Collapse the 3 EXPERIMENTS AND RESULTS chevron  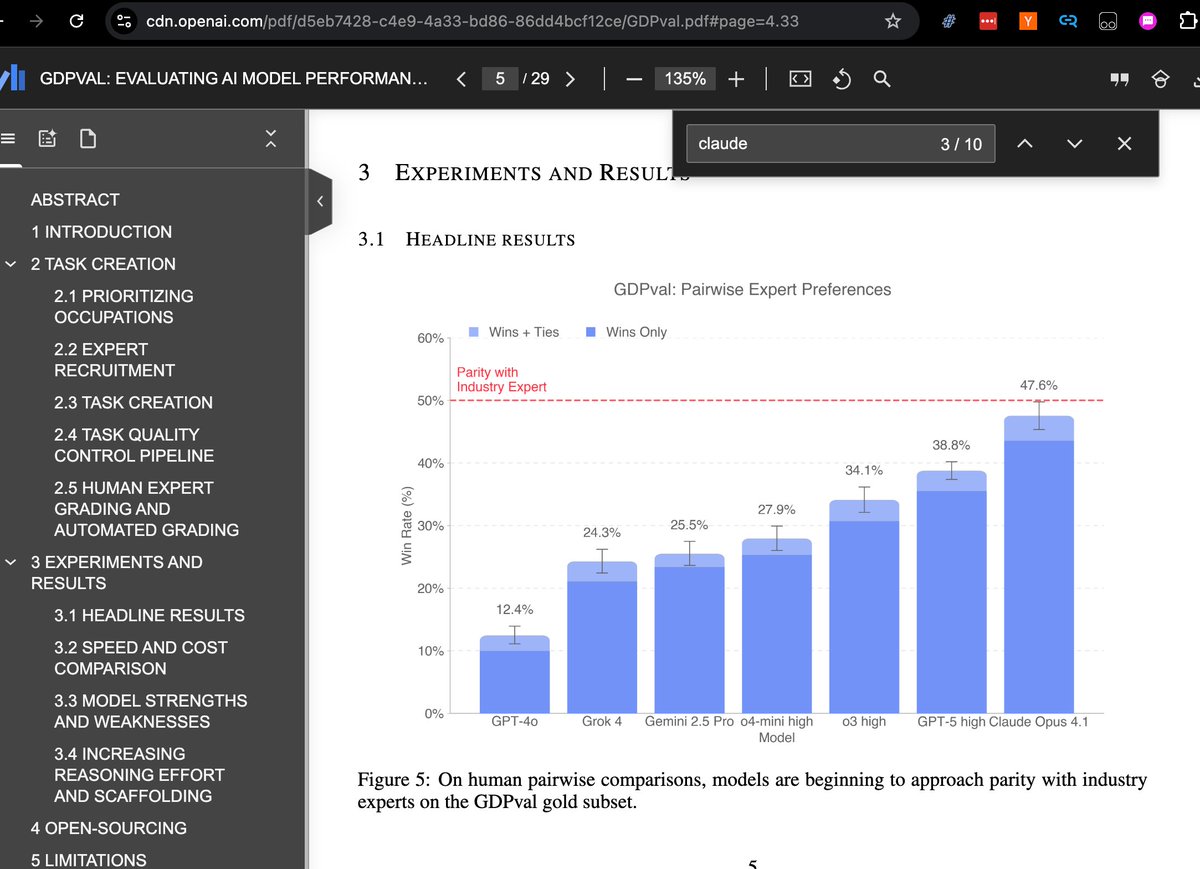(11, 562)
